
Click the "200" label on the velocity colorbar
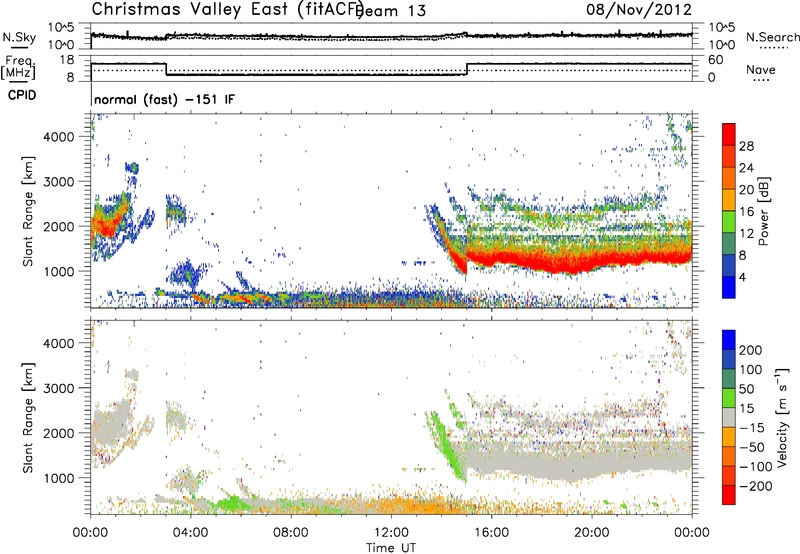tap(751, 350)
